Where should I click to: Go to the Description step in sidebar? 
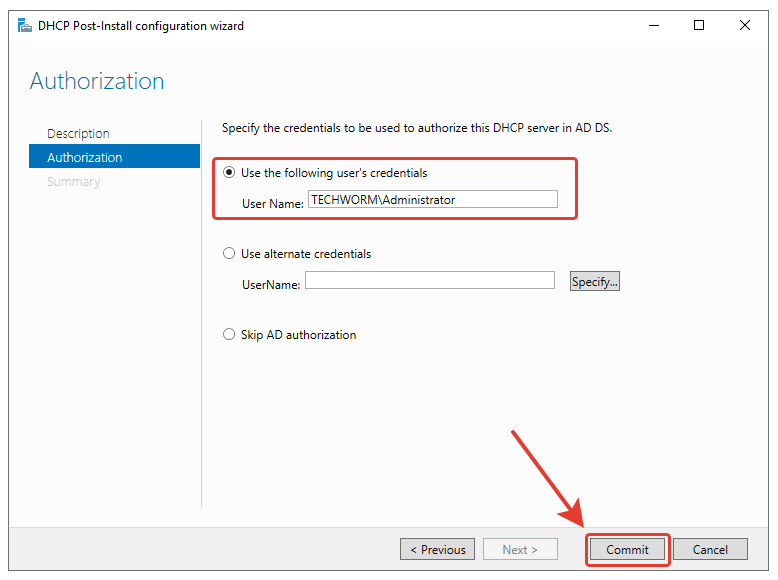point(78,133)
